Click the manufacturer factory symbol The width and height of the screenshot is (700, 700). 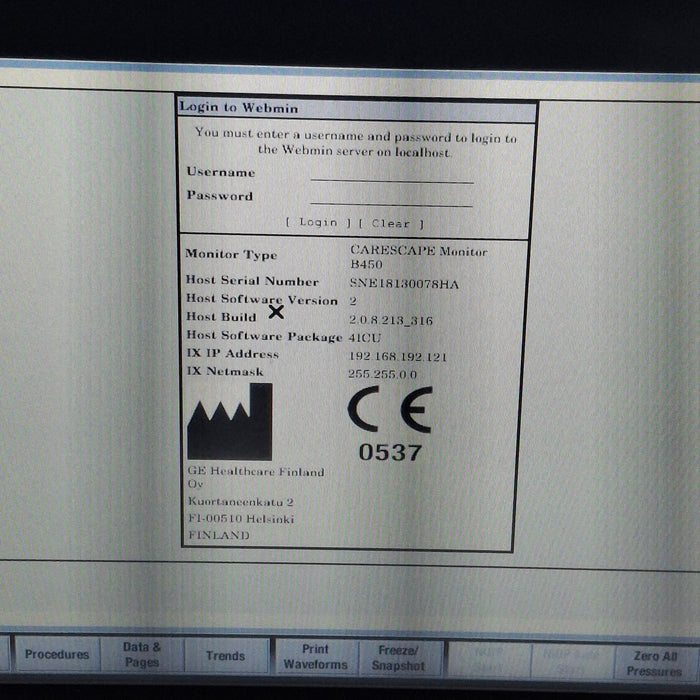coord(230,421)
